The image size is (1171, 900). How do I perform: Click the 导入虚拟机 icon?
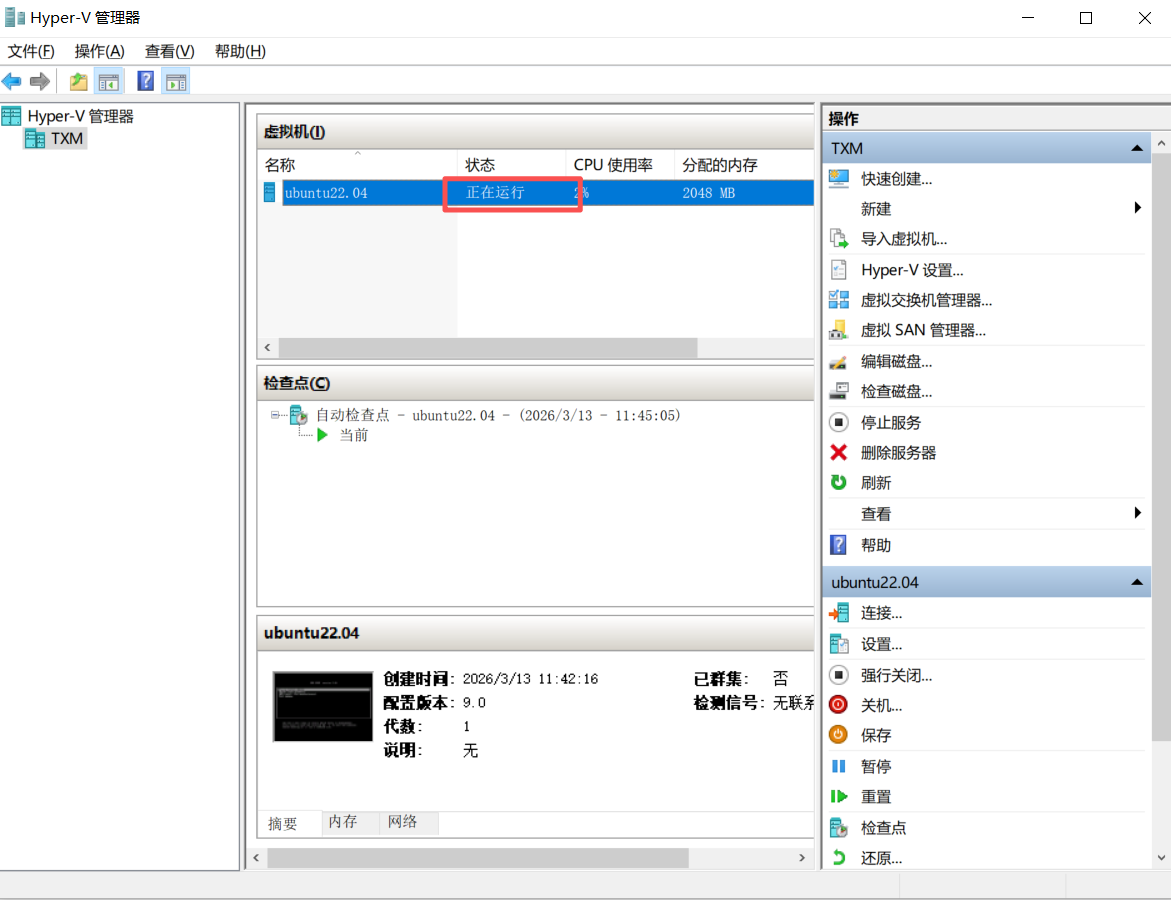click(839, 239)
